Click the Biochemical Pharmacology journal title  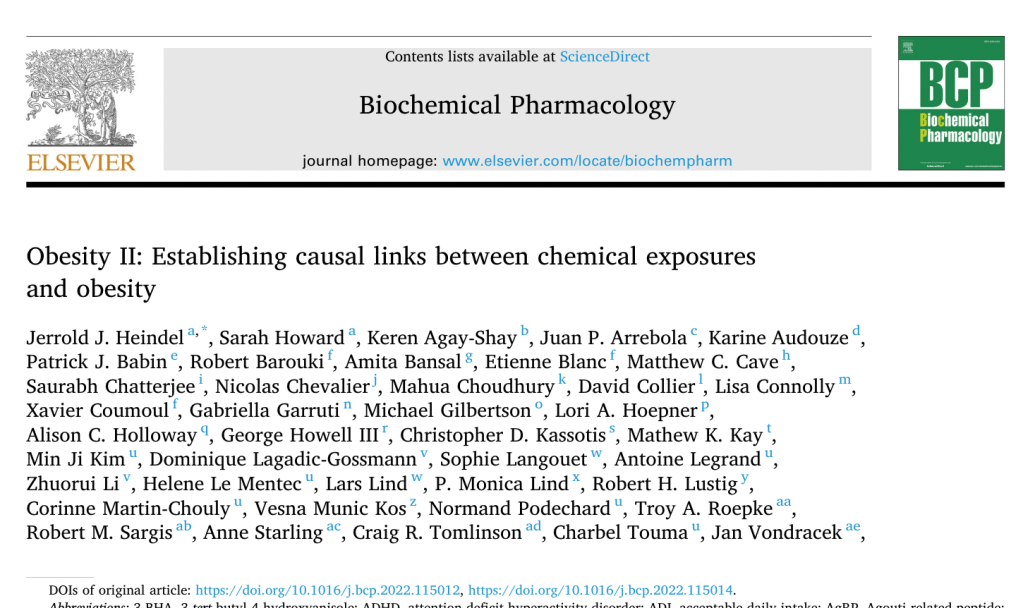click(x=517, y=105)
